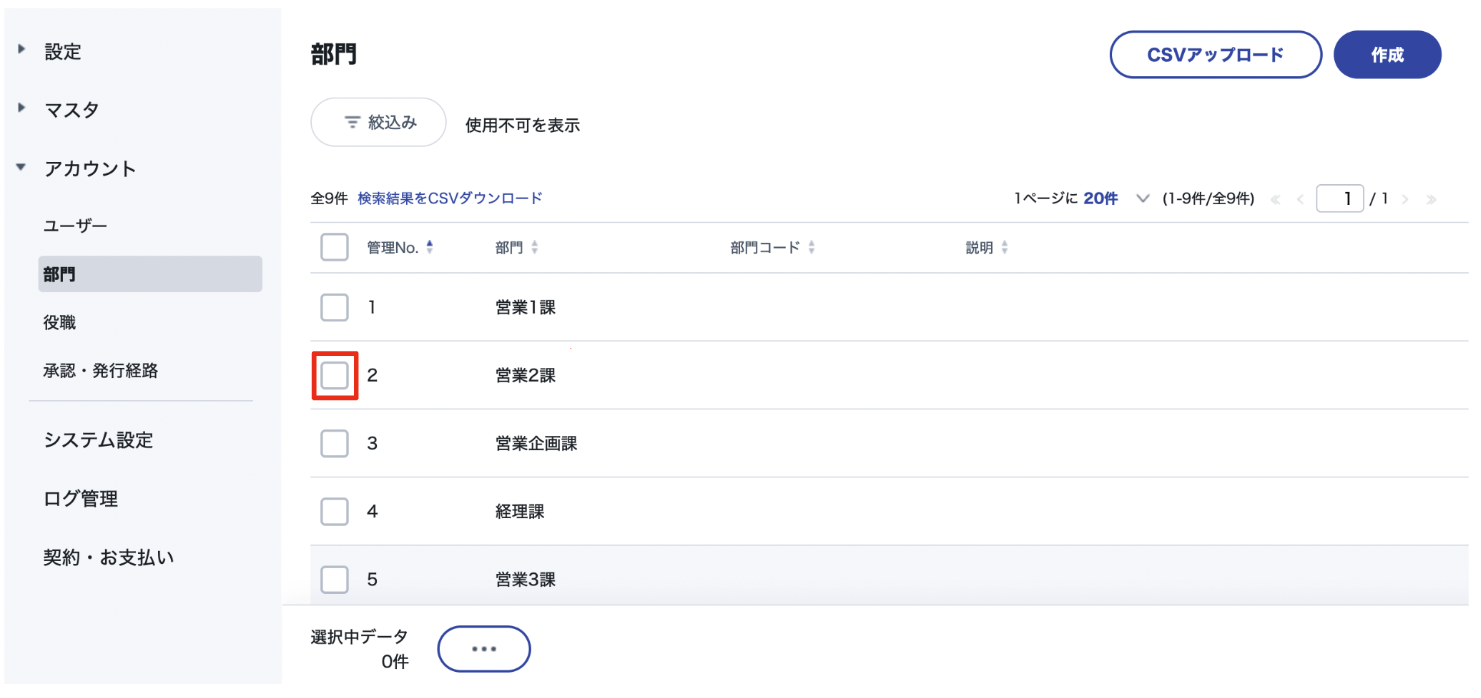Image resolution: width=1481 pixels, height=698 pixels.
Task: Sort by 説明 column arrows
Action: click(x=1004, y=247)
